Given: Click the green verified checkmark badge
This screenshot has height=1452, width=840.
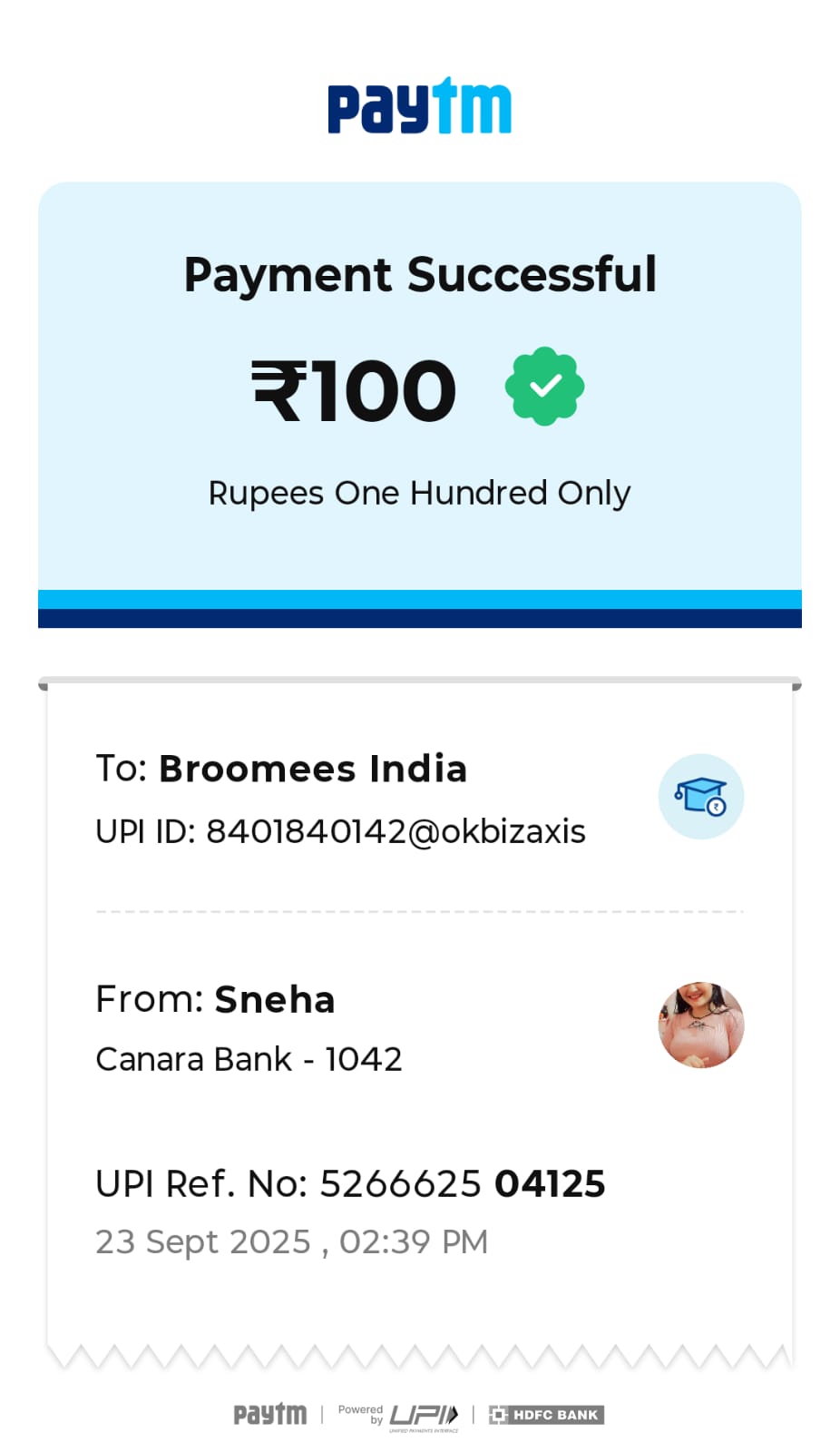Looking at the screenshot, I should [544, 386].
